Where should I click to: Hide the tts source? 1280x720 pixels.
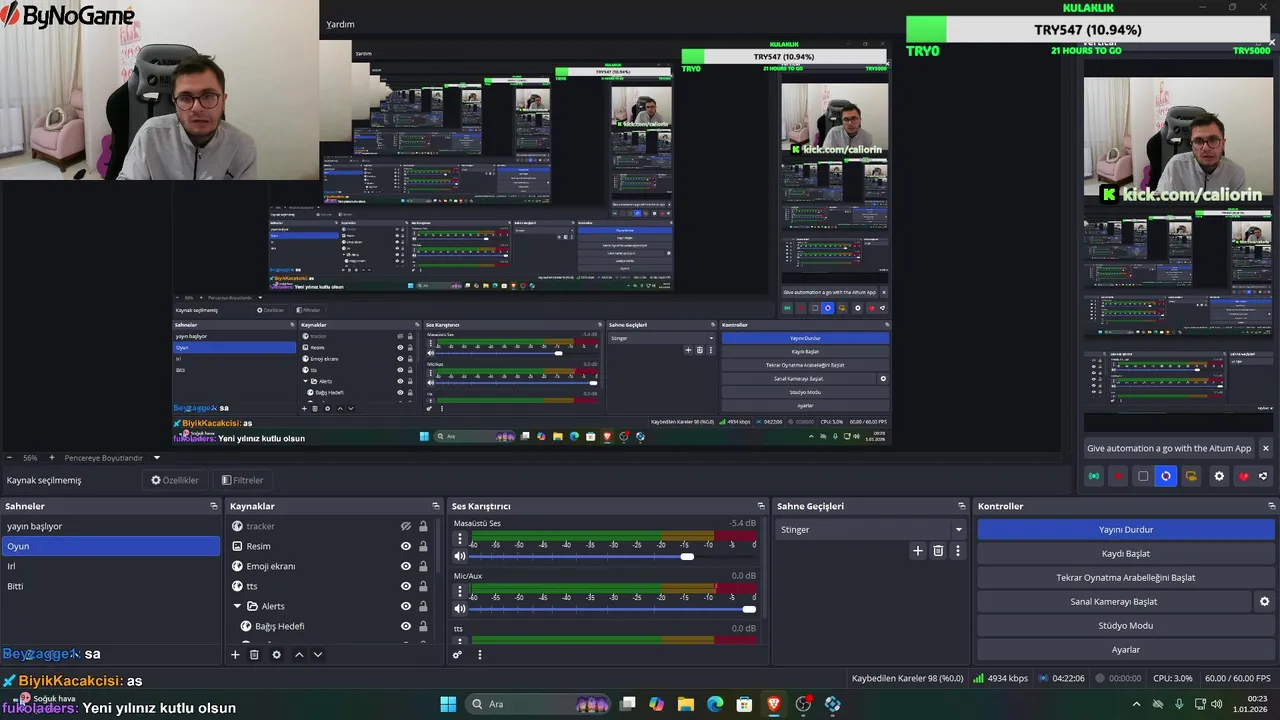coord(406,586)
